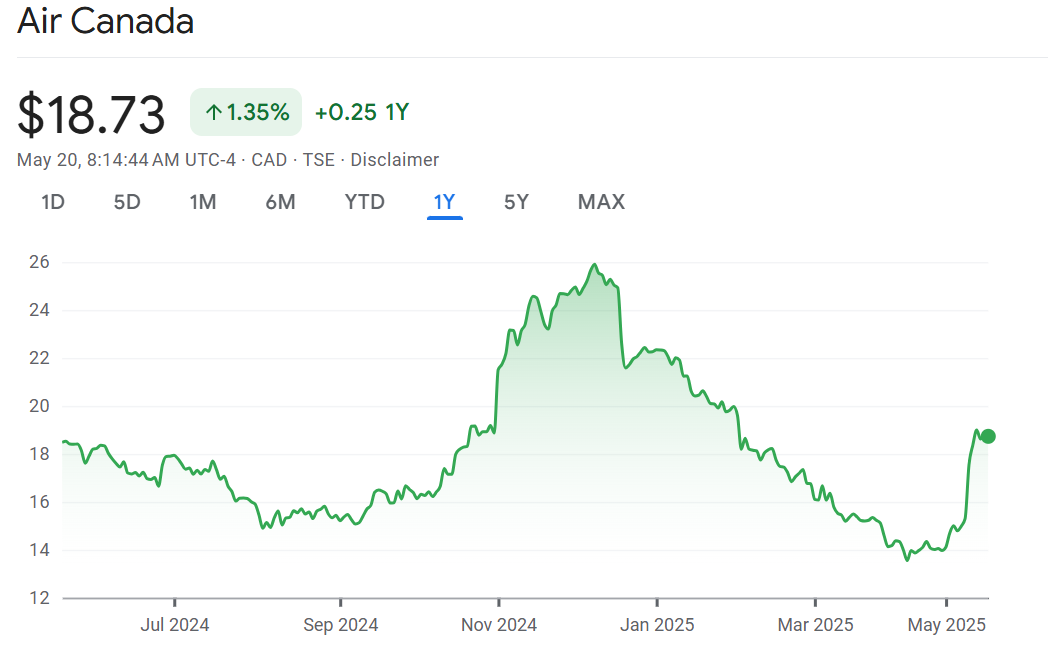
Task: Show the 1M chart range
Action: pyautogui.click(x=203, y=202)
